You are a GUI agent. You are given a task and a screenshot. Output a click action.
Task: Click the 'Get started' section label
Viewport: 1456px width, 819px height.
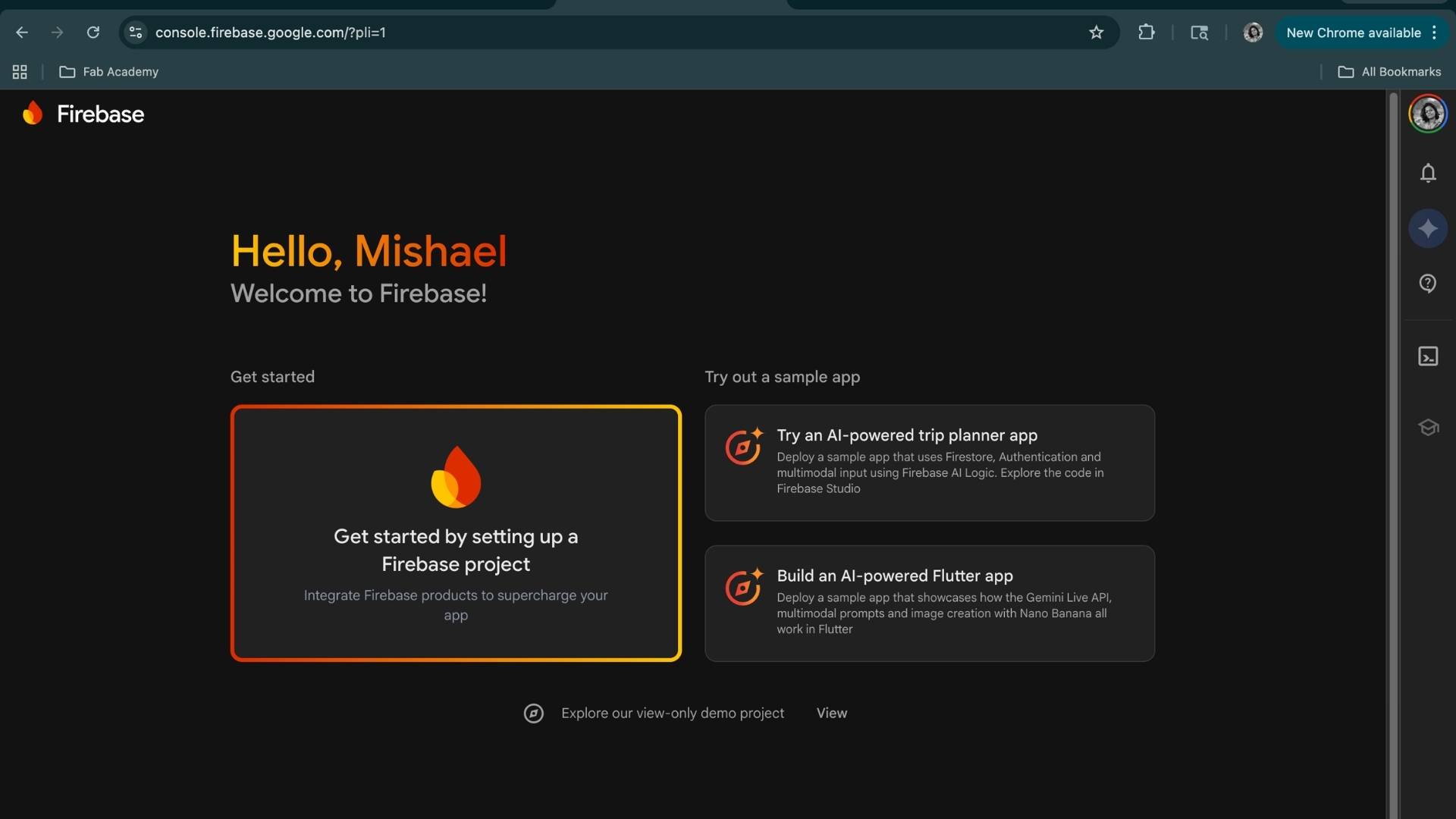point(272,377)
